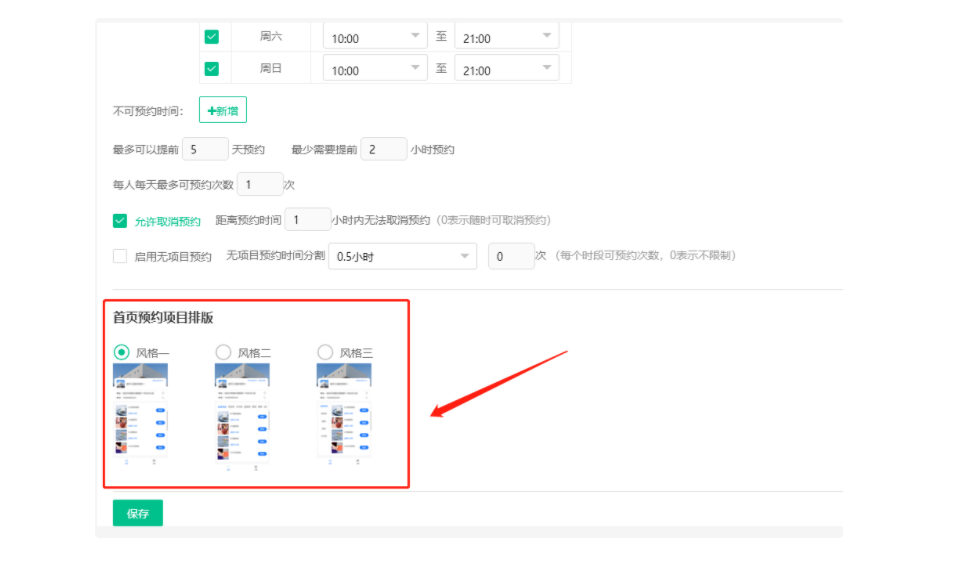Click the max advance days field
964x575 pixels.
205,150
